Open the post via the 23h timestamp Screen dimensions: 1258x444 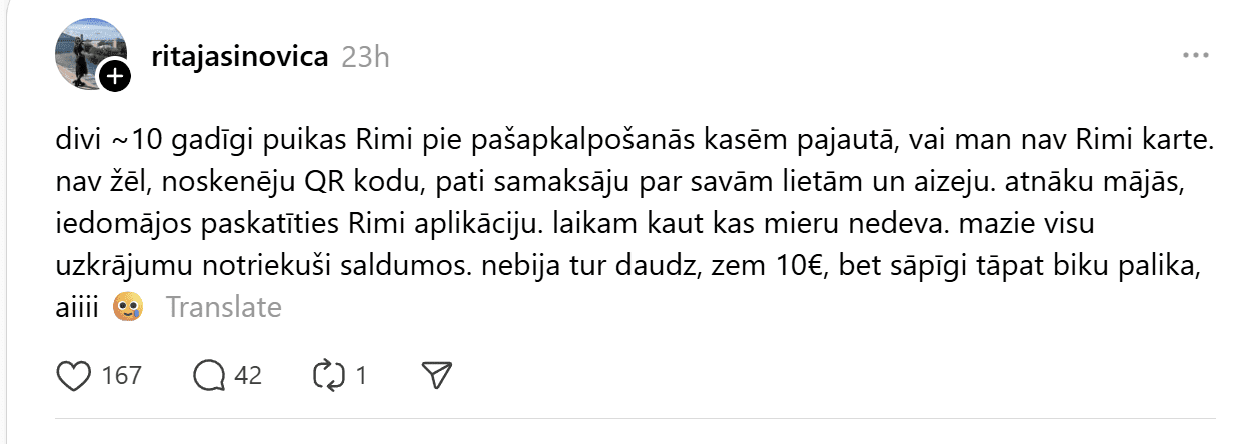point(365,57)
